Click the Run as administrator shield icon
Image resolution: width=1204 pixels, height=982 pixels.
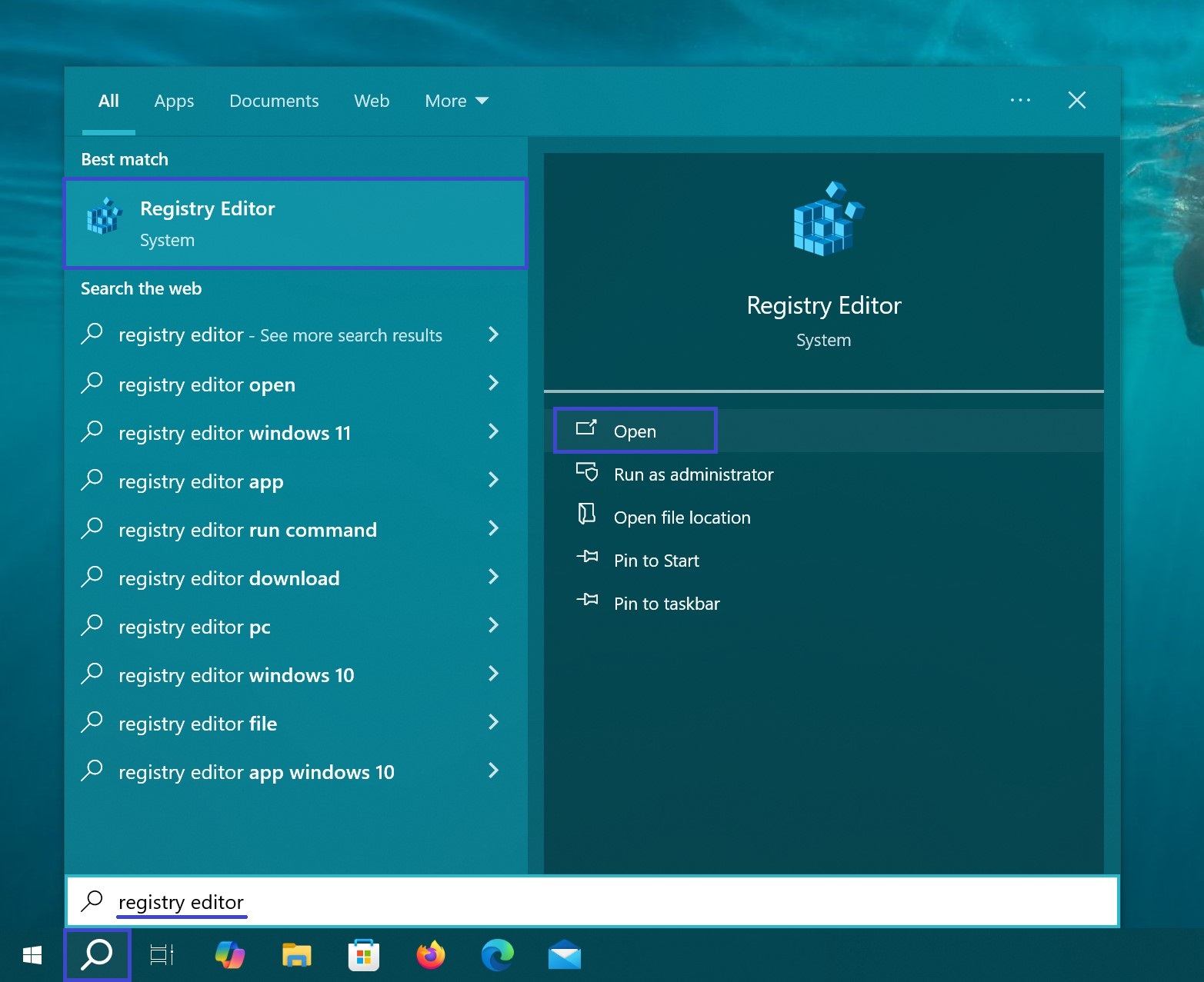tap(587, 471)
